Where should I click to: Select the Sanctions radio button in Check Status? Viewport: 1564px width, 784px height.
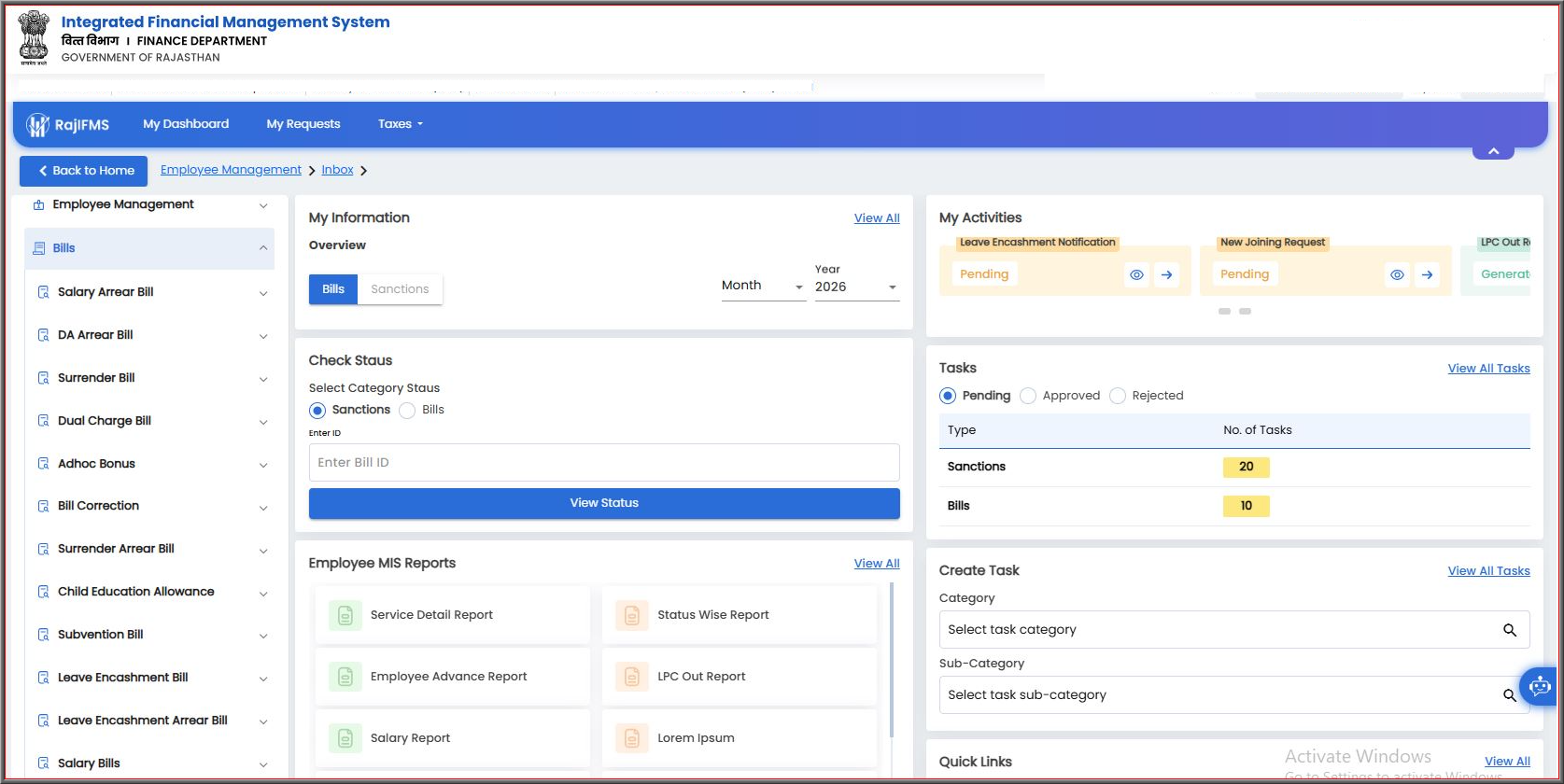point(317,411)
